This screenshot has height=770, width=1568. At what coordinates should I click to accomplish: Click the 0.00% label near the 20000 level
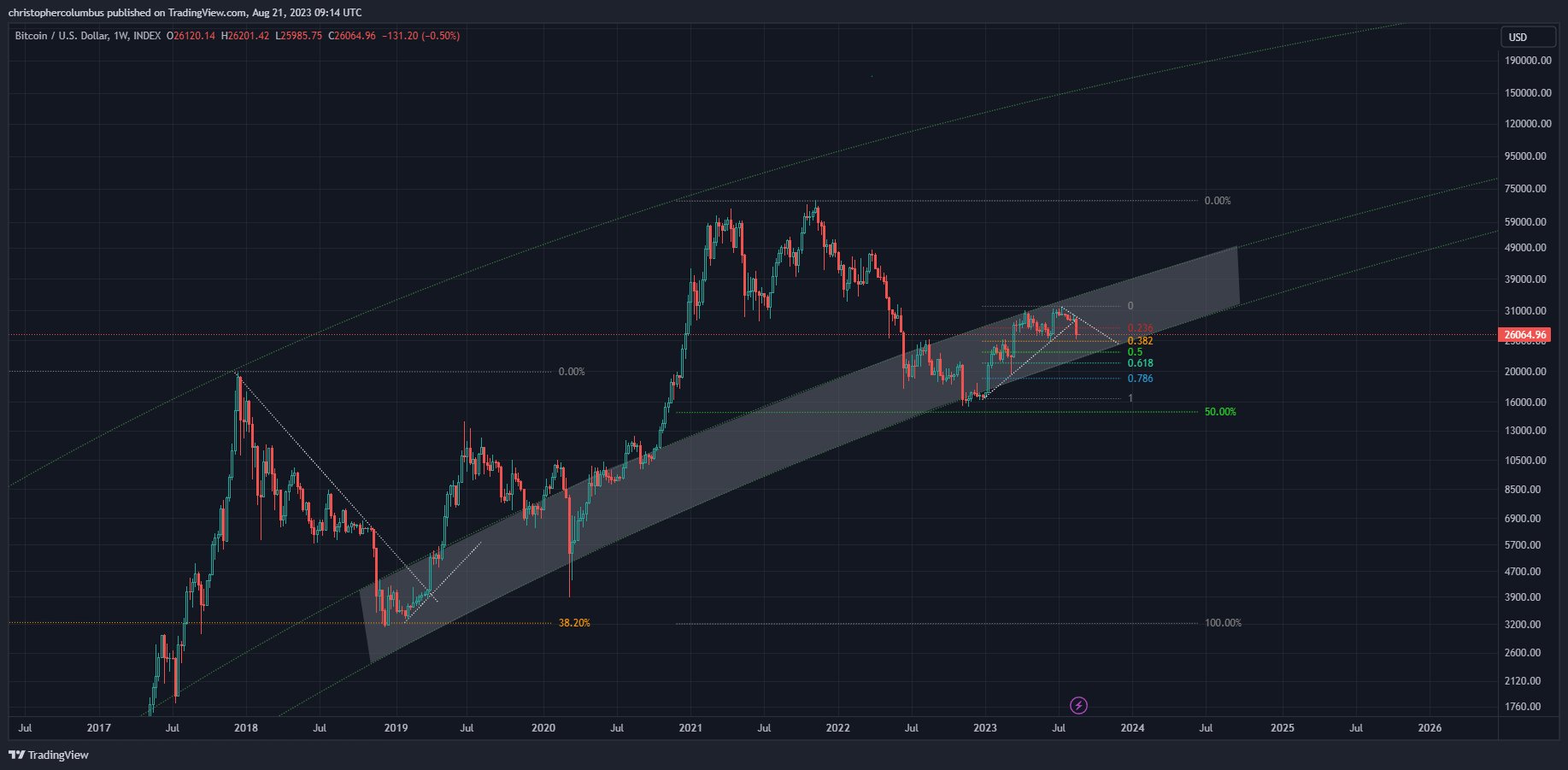click(x=572, y=372)
